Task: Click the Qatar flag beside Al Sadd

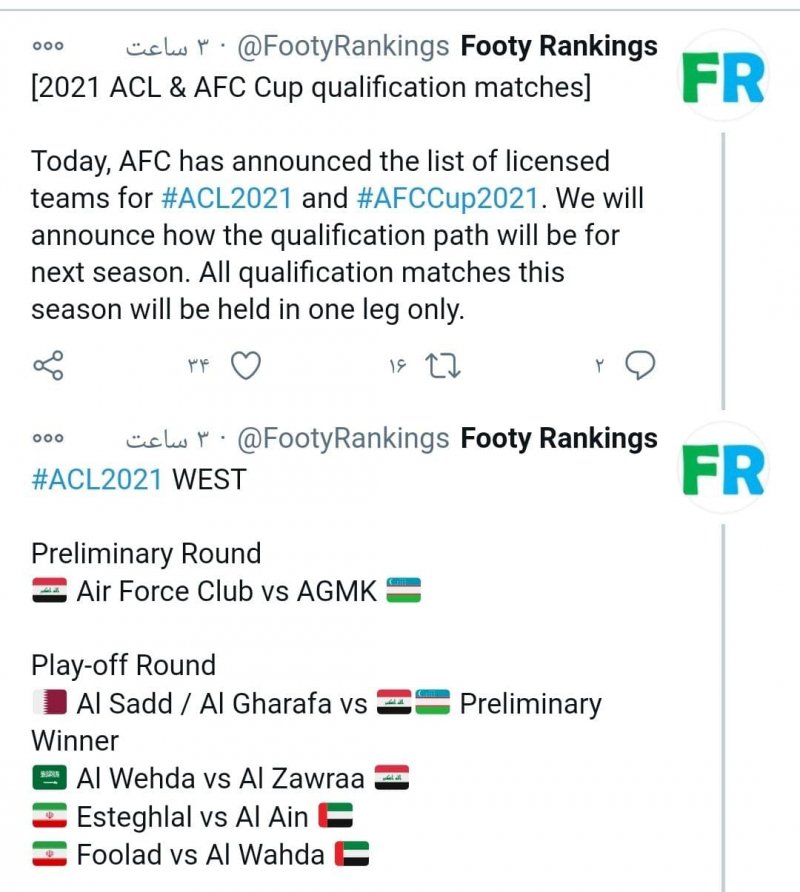Action: coord(49,703)
